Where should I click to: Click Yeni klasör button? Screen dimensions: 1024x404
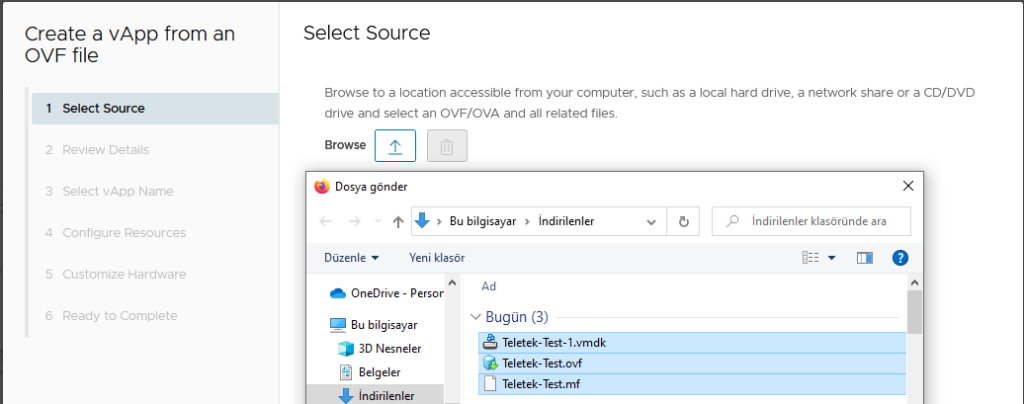(437, 258)
